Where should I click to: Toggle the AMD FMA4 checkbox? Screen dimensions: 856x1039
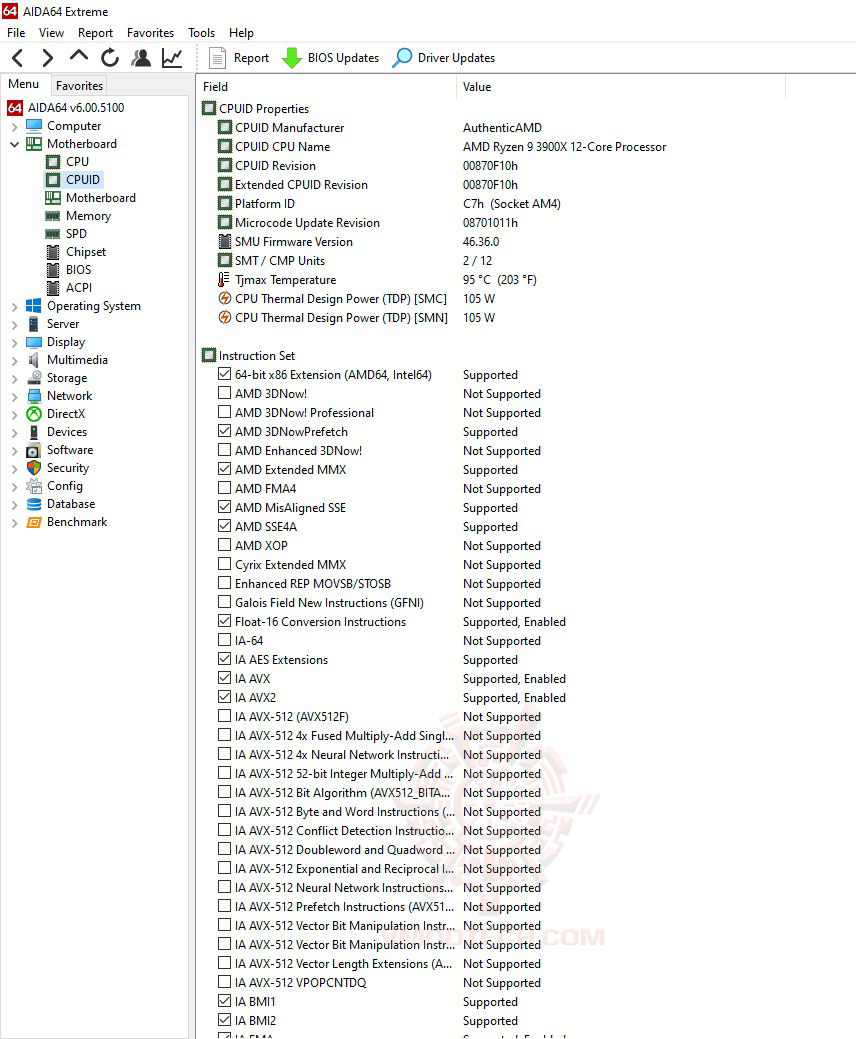225,488
